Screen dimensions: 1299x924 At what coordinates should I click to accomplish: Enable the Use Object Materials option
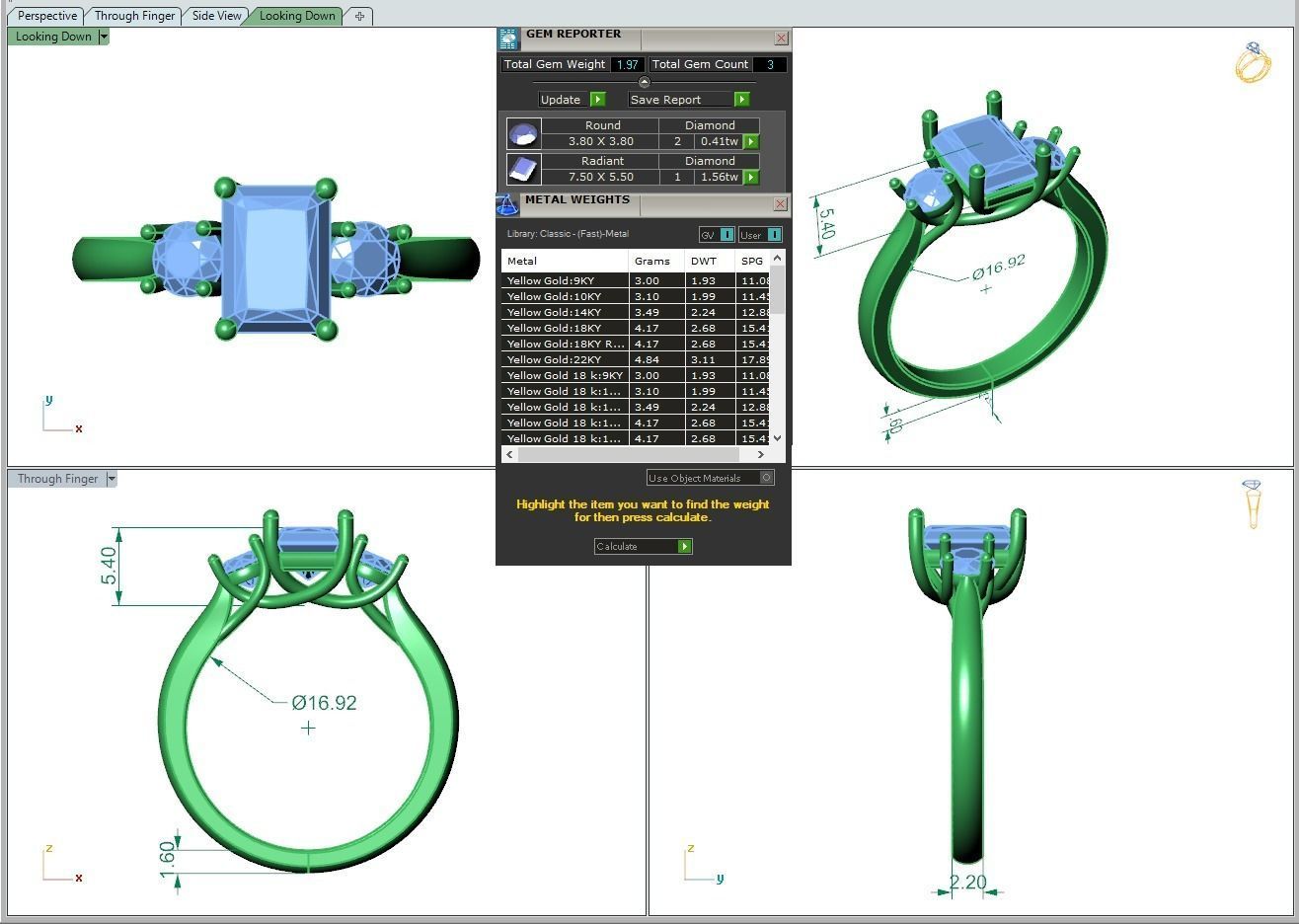pos(767,478)
